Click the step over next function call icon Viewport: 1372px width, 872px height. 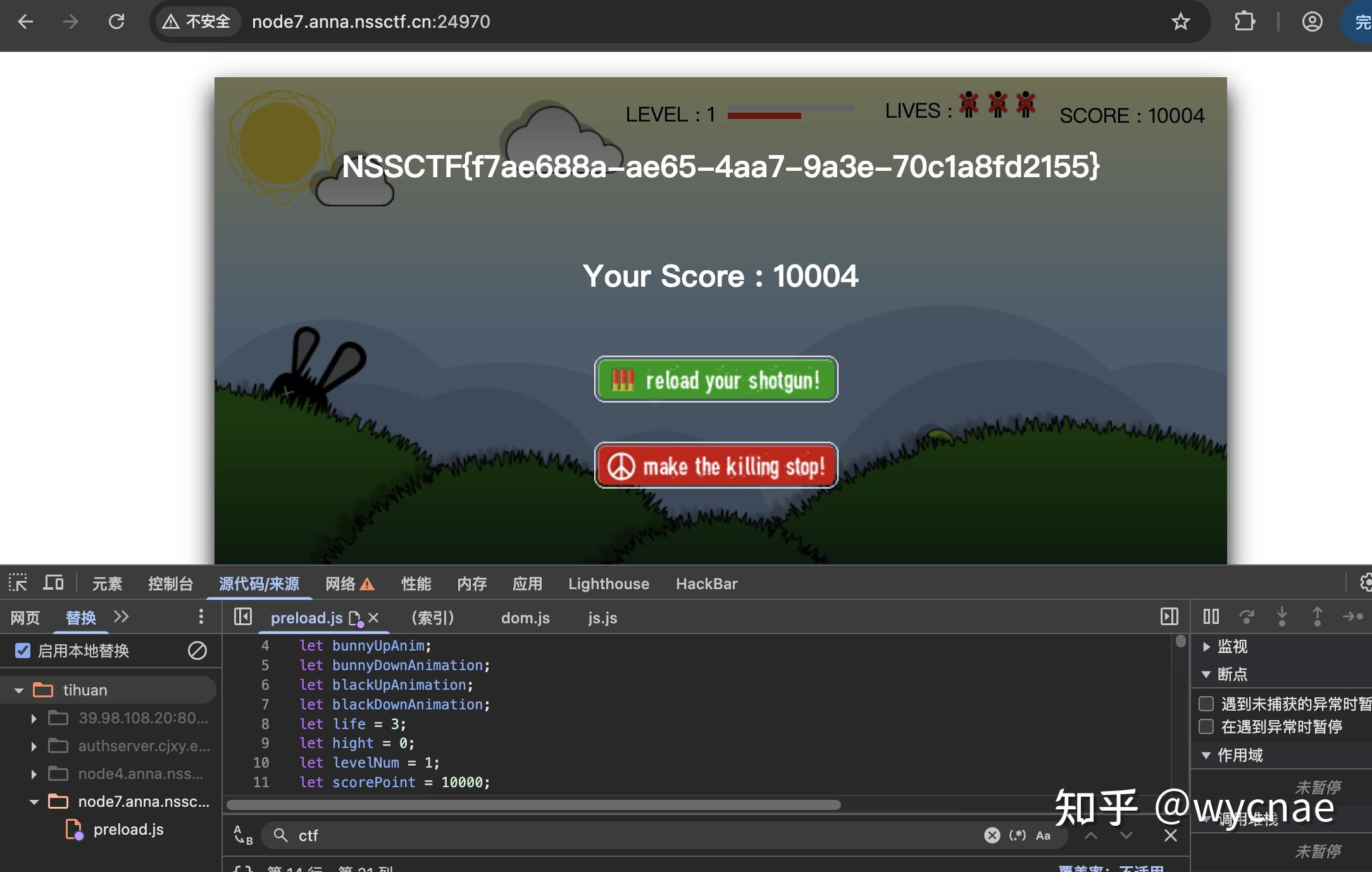tap(1247, 617)
